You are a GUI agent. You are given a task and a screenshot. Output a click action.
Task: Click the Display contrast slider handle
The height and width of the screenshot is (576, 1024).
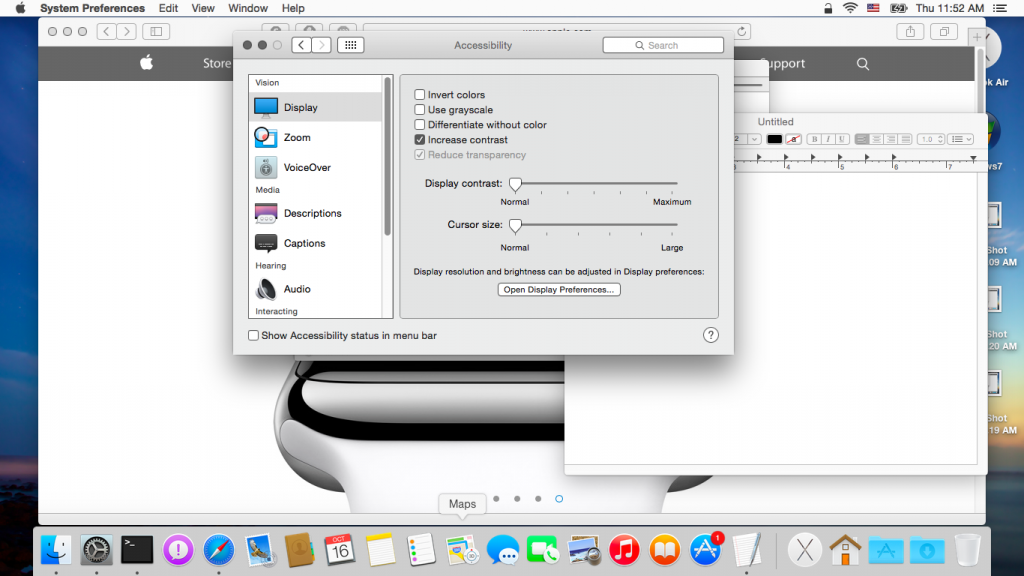click(515, 185)
